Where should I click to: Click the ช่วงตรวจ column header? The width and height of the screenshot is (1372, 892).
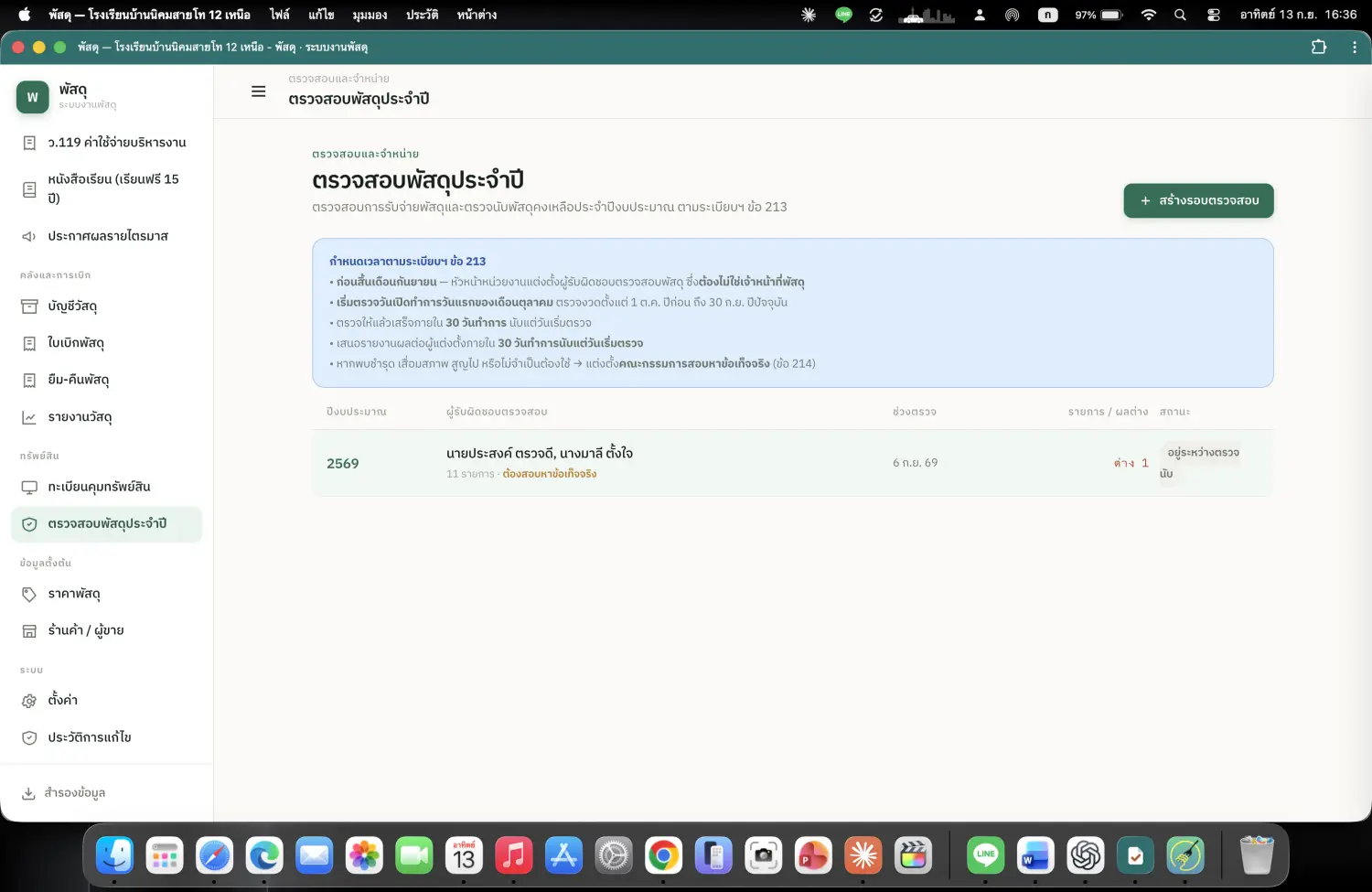915,412
